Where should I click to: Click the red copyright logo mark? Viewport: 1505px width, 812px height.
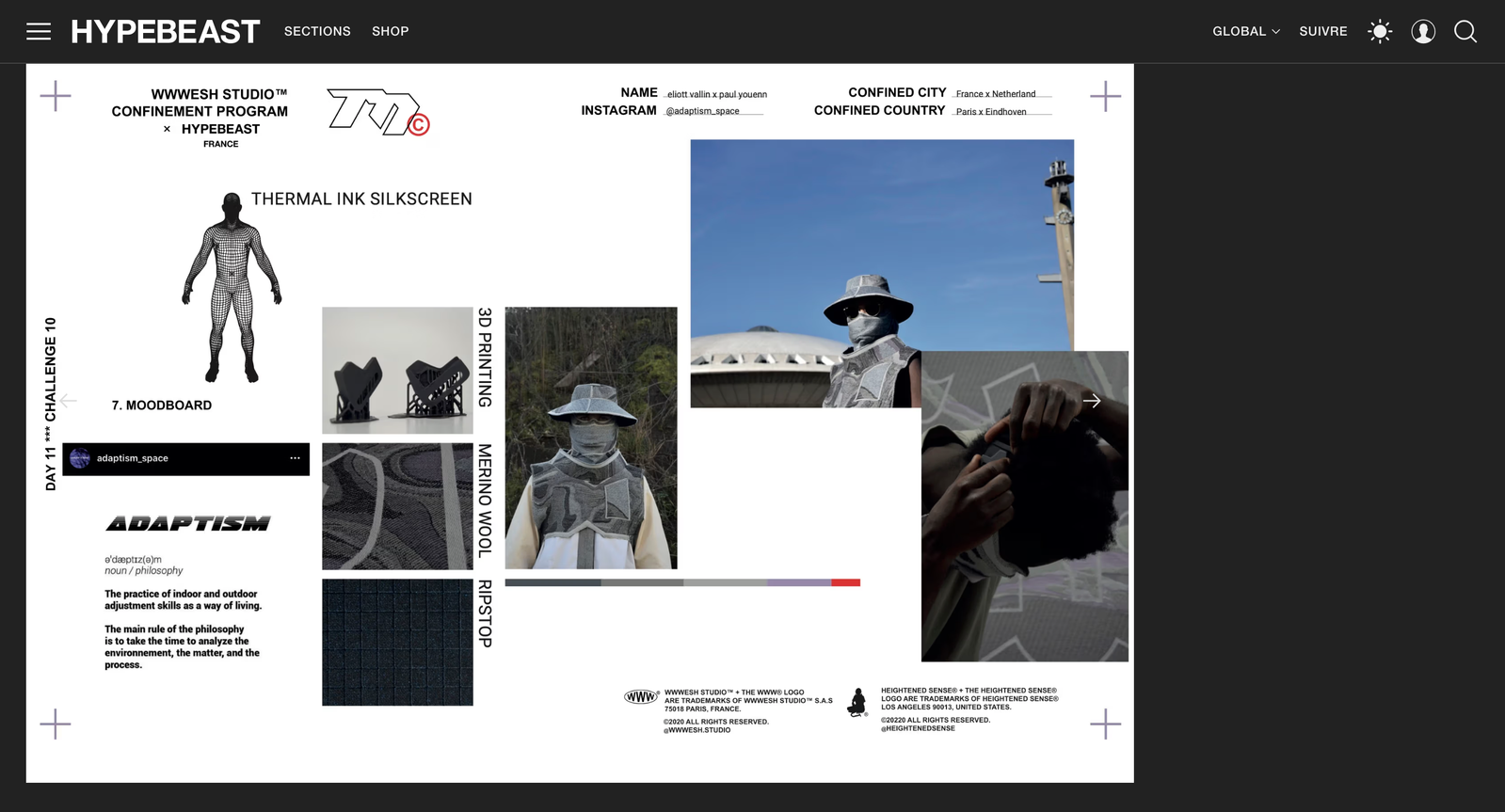coord(419,124)
